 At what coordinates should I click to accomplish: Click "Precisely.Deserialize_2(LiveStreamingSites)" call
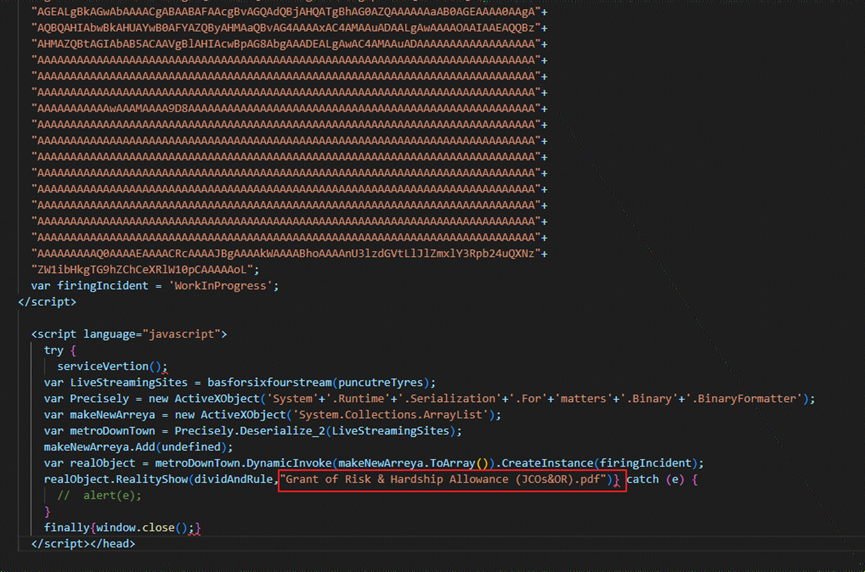coord(315,431)
